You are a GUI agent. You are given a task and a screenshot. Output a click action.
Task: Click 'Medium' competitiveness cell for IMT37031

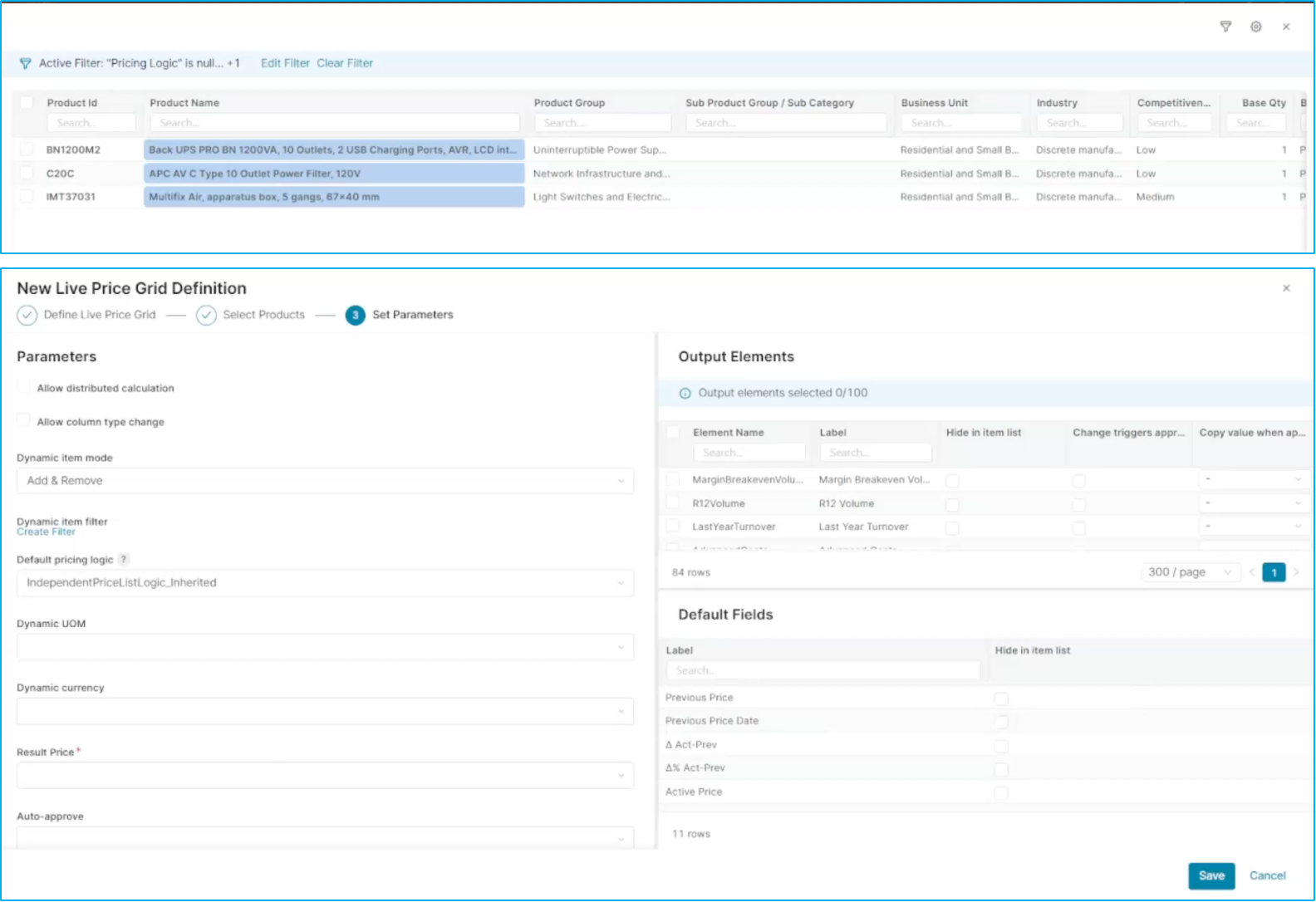coord(1155,197)
